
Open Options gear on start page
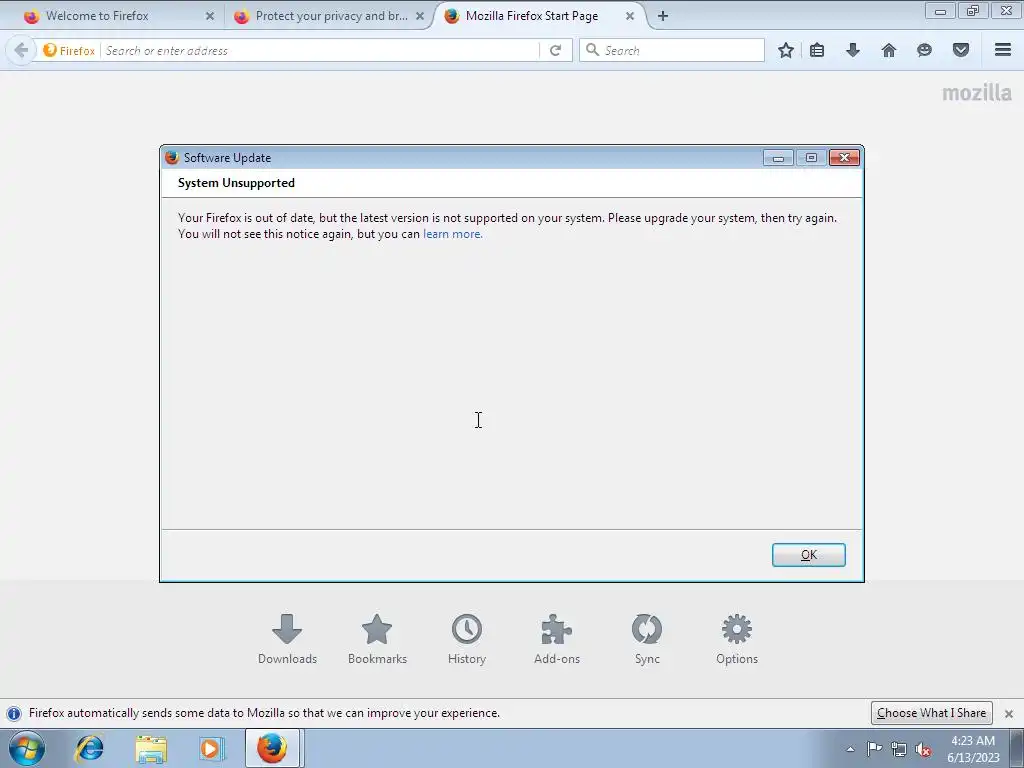click(737, 639)
